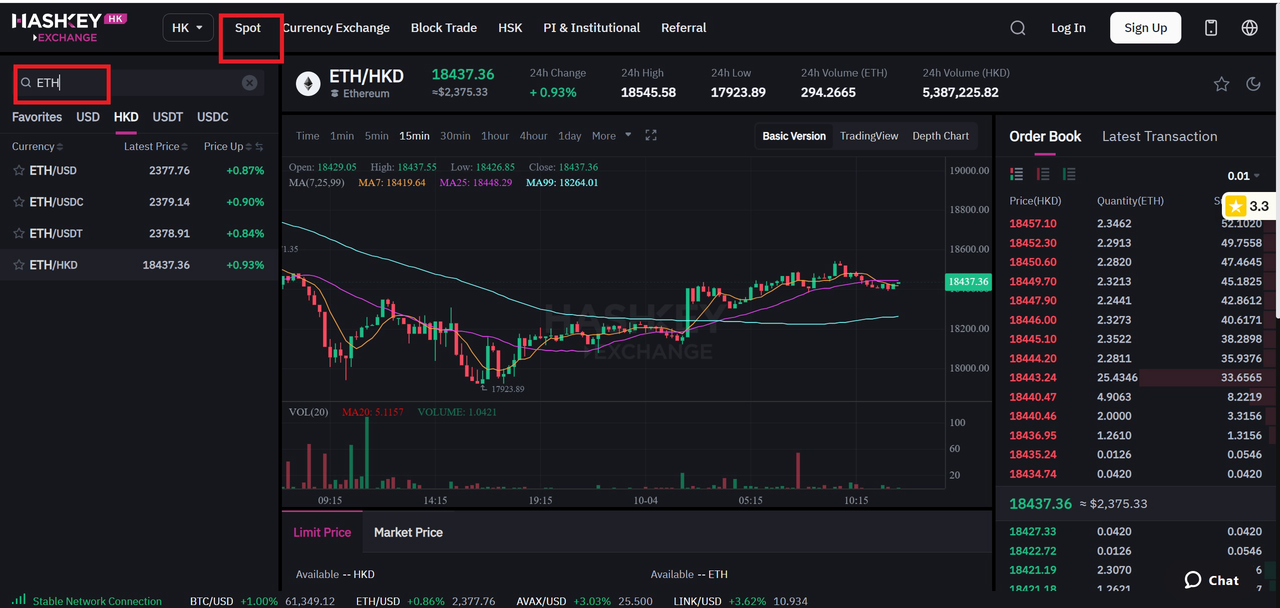
Task: Switch to the Latest Transaction tab
Action: point(1159,136)
